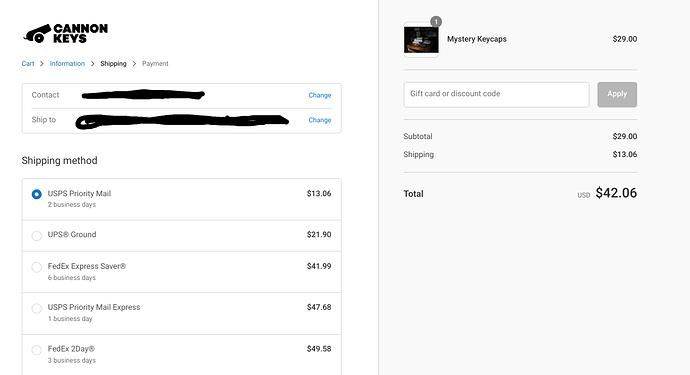This screenshot has height=375, width=690.
Task: Click the quantity badge on product thumbnail
Action: coord(436,22)
